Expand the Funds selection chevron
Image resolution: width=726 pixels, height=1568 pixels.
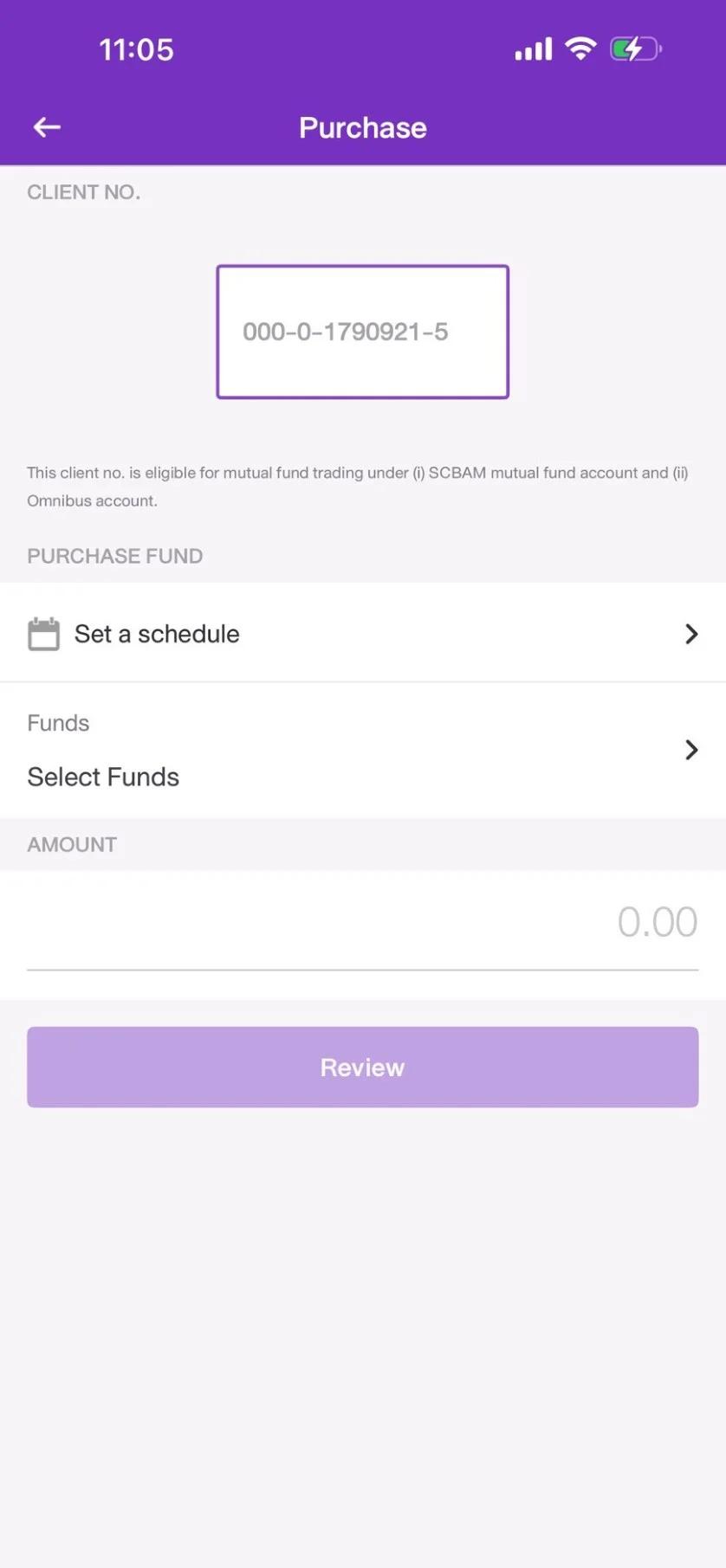click(x=691, y=750)
